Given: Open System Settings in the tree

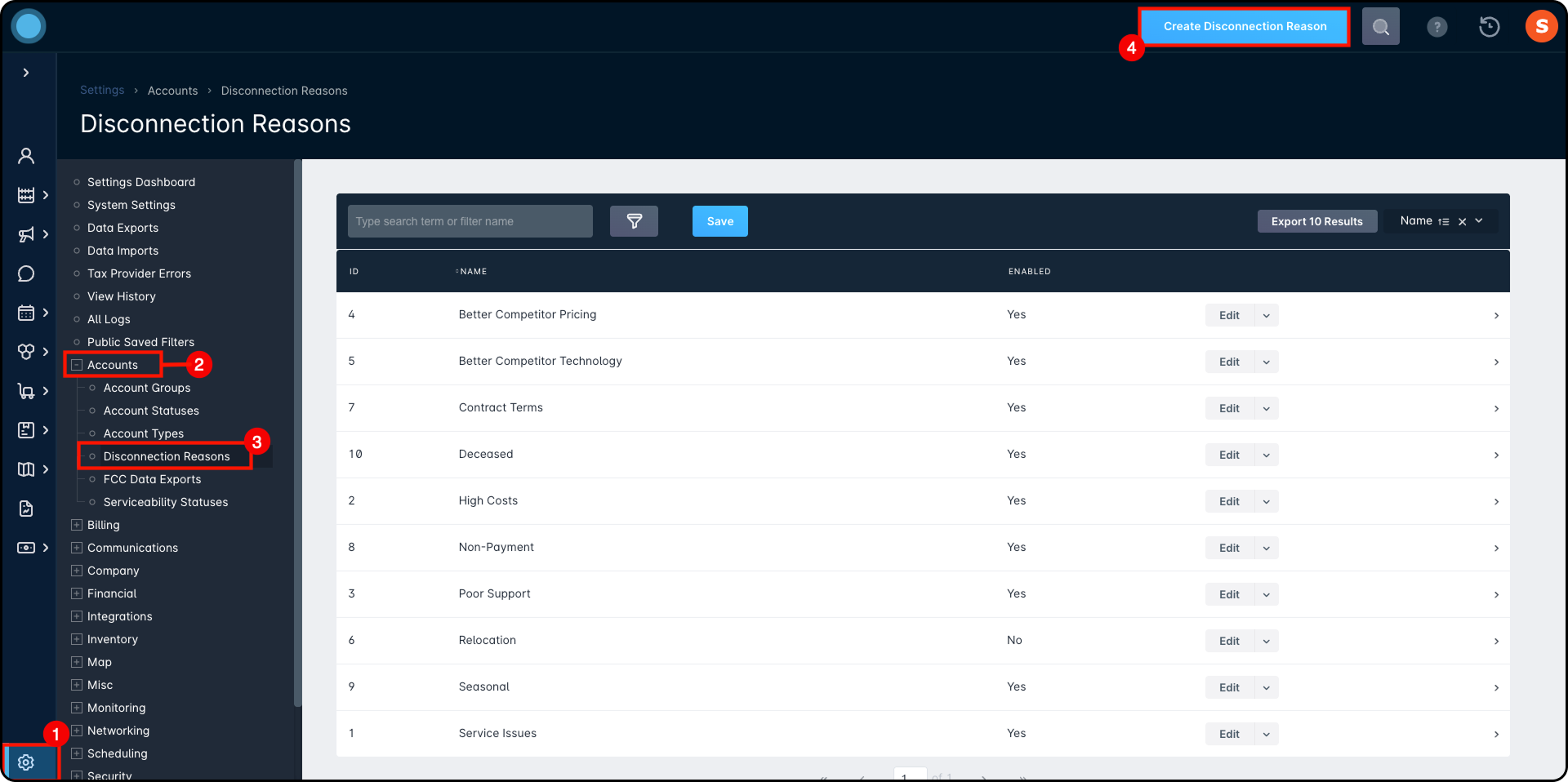Looking at the screenshot, I should coord(131,205).
